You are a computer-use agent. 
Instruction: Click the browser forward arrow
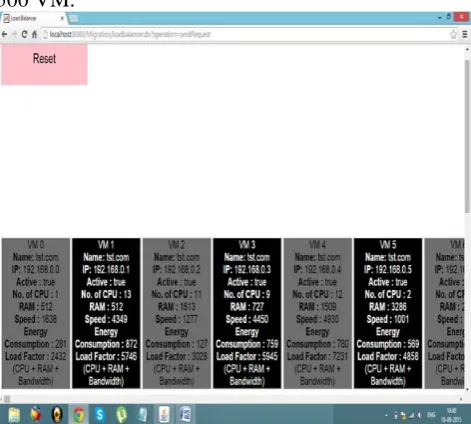14,34
